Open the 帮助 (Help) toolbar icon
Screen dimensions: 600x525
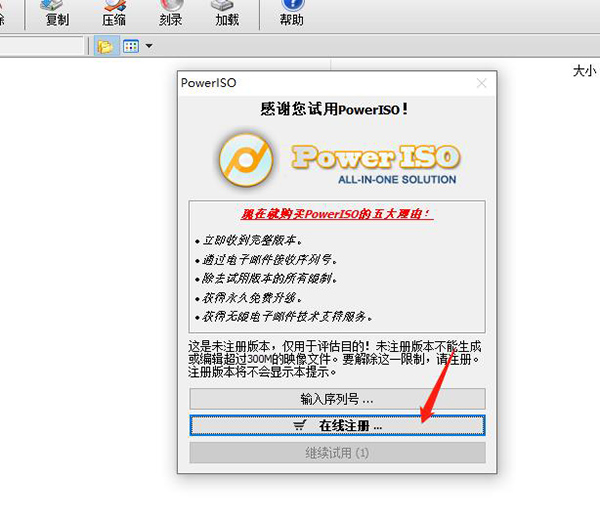292,13
